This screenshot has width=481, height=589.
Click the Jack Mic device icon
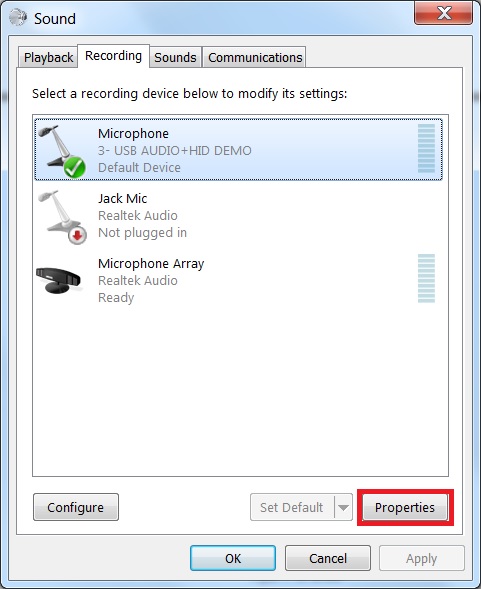point(62,217)
